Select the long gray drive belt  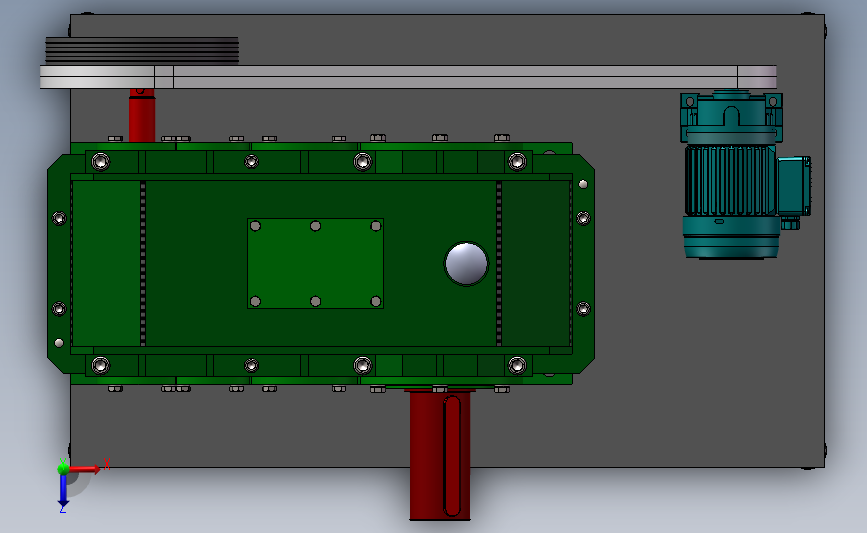click(x=408, y=77)
